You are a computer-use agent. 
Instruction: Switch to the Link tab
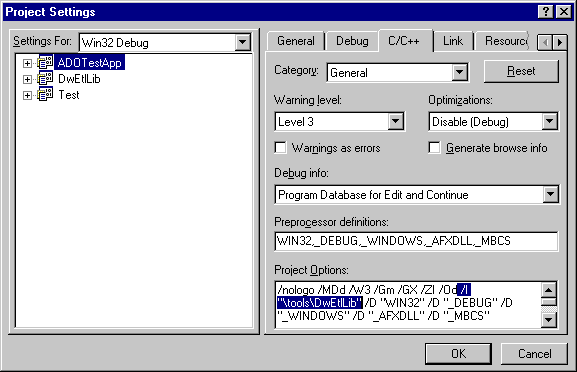453,41
